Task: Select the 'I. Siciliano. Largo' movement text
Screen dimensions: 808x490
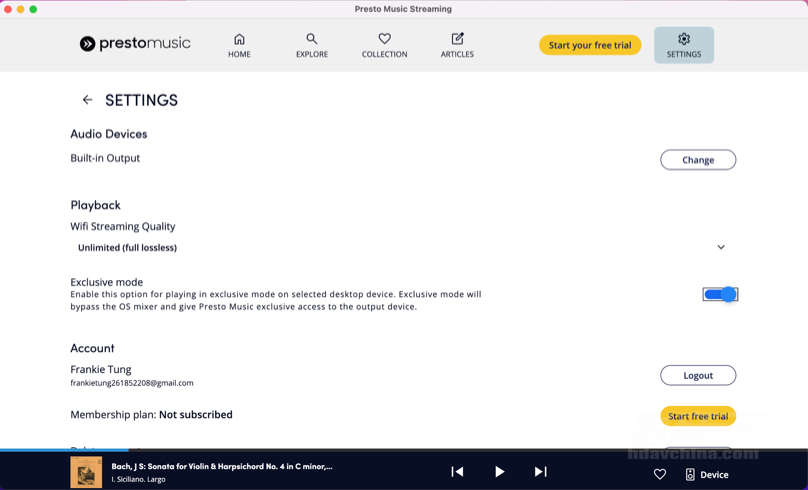Action: [x=139, y=479]
